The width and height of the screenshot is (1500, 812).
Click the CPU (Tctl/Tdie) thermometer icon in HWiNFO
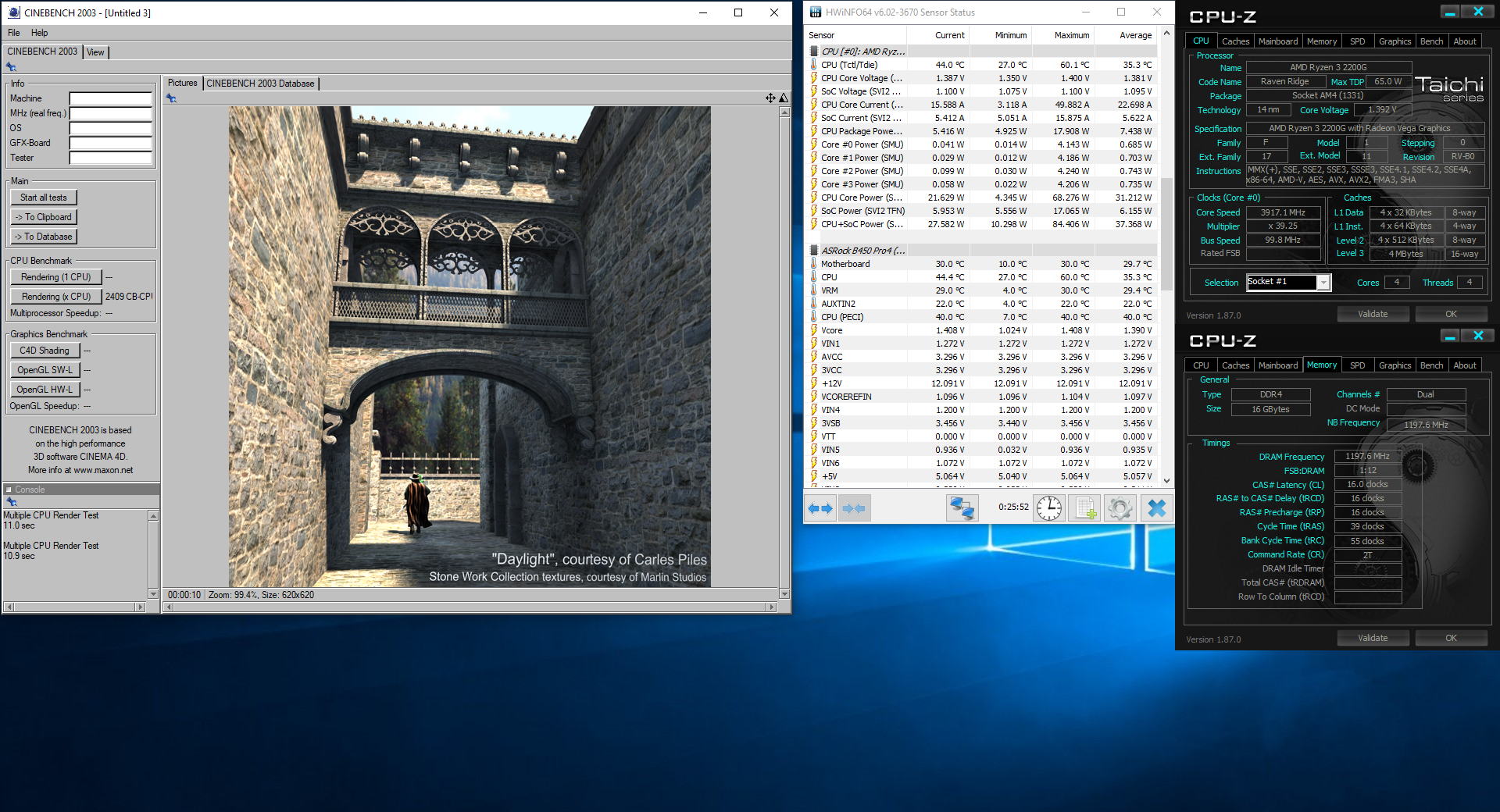click(x=814, y=65)
